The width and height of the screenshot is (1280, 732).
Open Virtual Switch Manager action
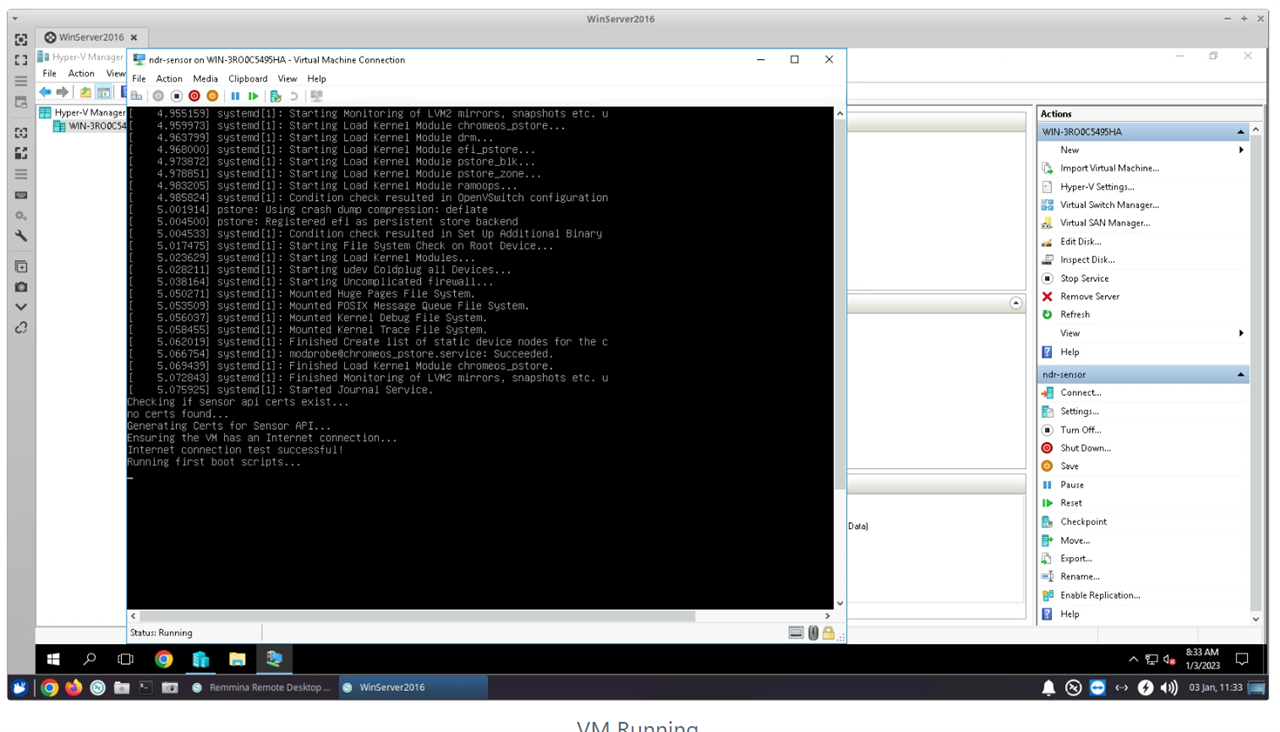click(x=1109, y=205)
